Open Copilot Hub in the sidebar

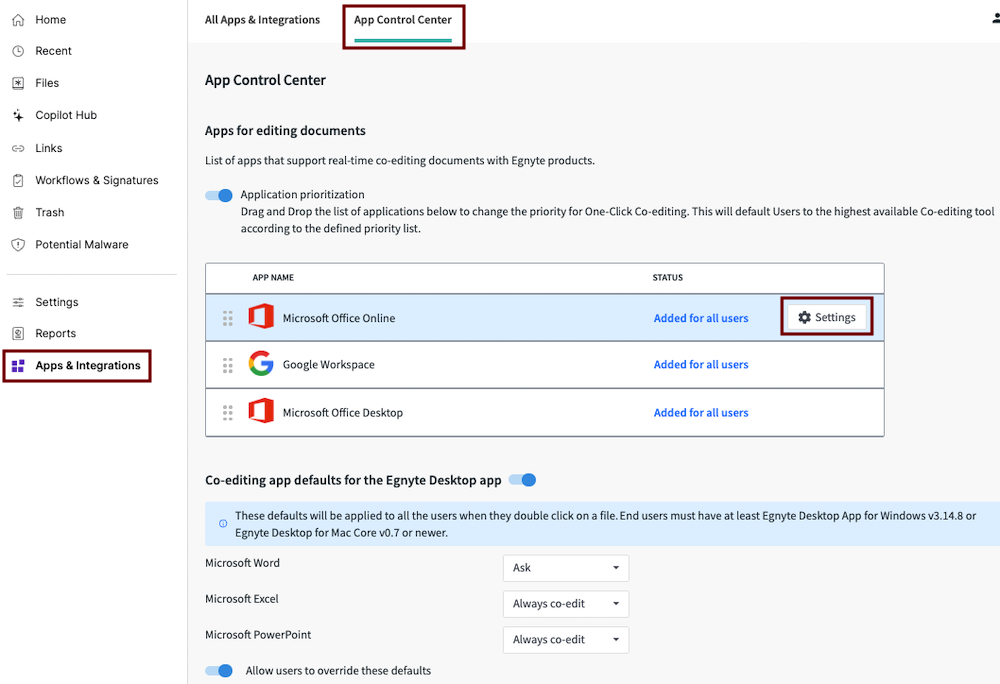[66, 115]
